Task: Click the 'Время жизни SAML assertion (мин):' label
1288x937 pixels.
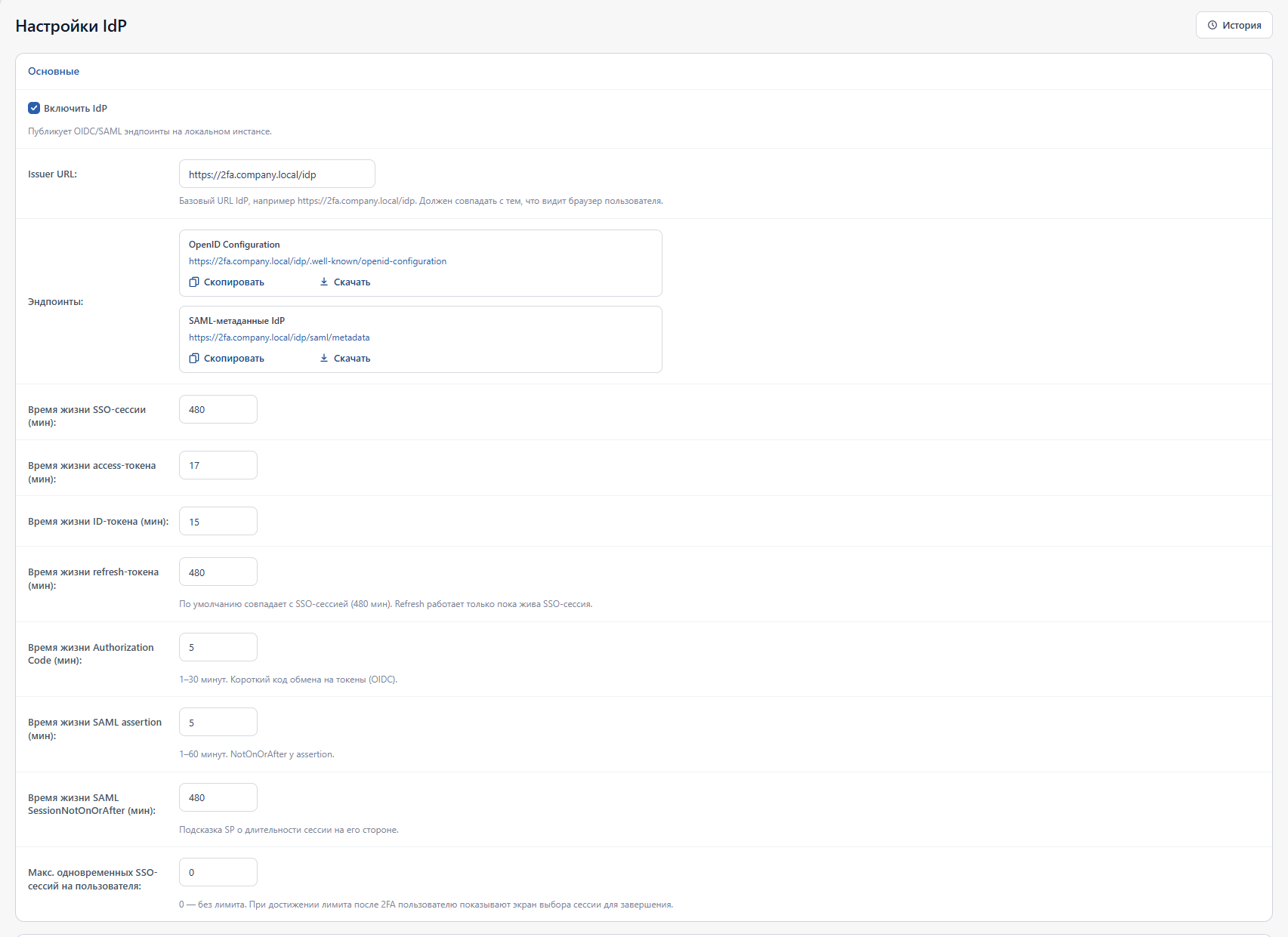Action: click(95, 729)
